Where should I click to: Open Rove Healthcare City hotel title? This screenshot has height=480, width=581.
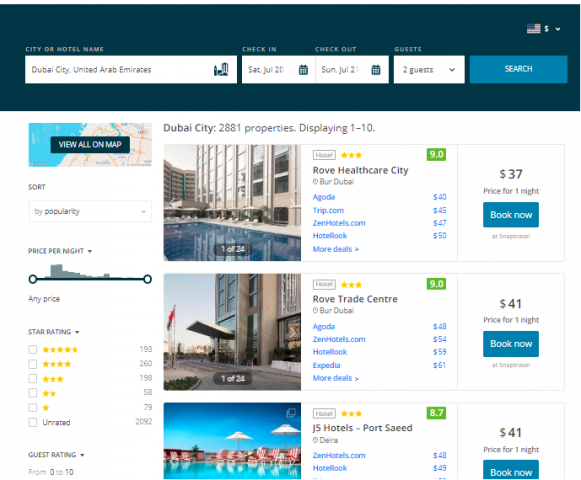tap(360, 170)
